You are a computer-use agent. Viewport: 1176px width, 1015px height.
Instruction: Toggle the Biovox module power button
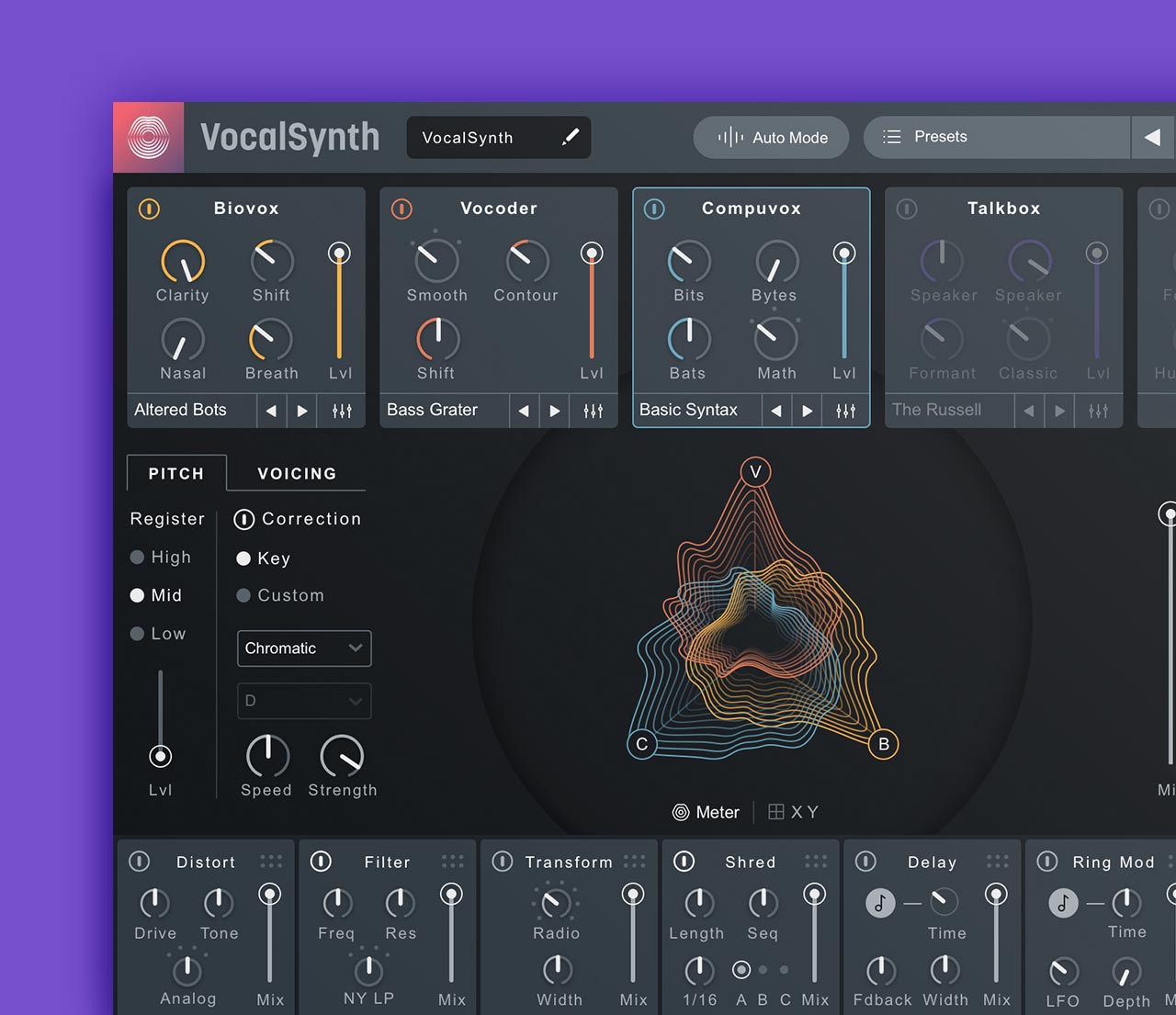(x=149, y=209)
